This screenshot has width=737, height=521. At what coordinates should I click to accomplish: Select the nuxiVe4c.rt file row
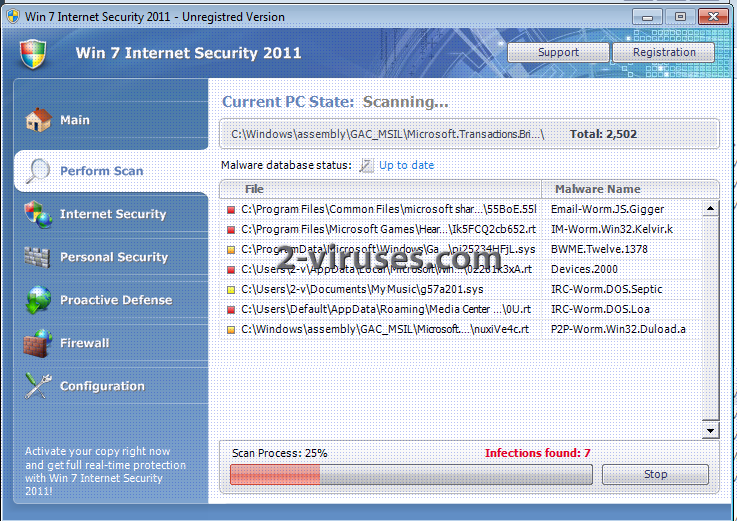(385, 329)
